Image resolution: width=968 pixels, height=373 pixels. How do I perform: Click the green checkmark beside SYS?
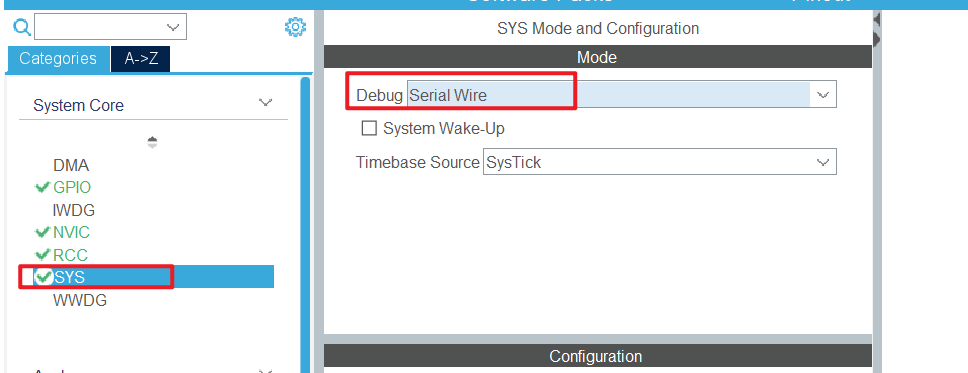tap(43, 277)
